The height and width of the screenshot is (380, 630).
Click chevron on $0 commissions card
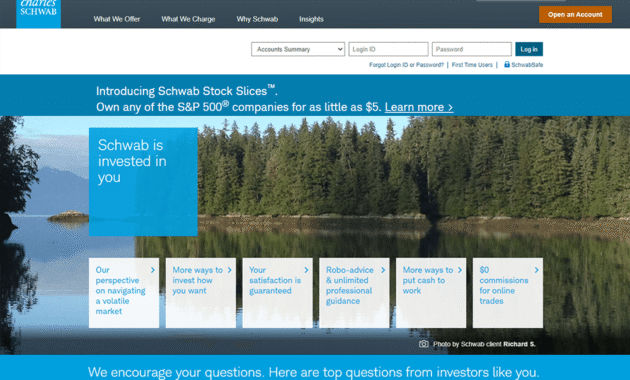[536, 270]
